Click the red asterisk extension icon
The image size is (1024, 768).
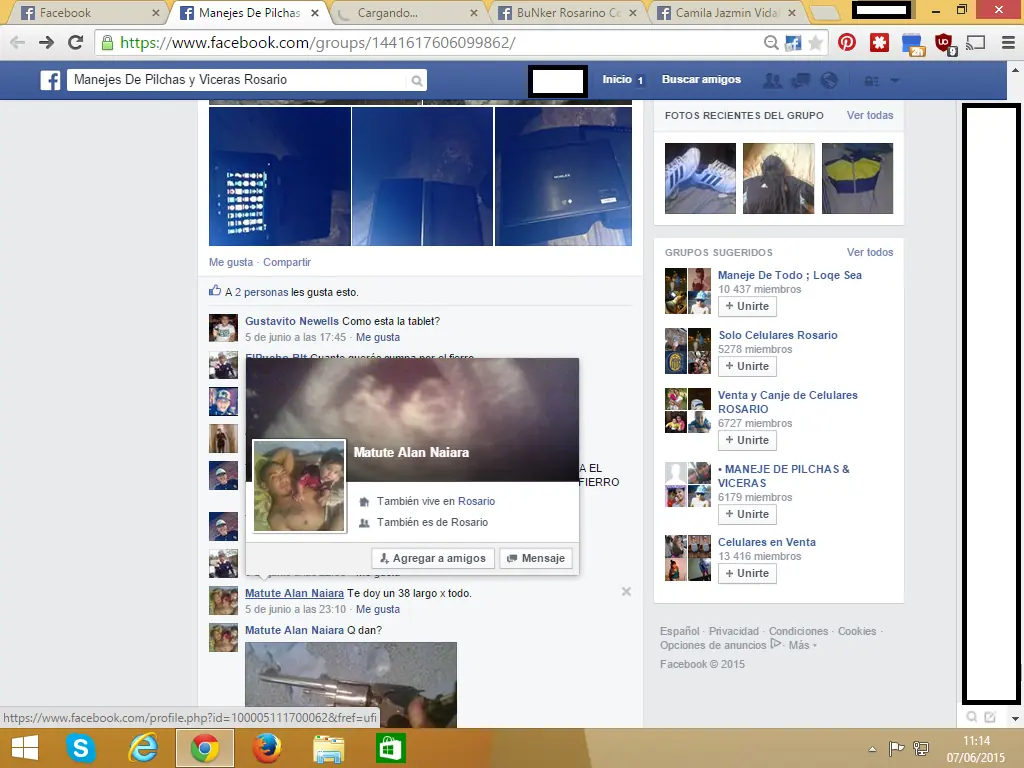pyautogui.click(x=880, y=42)
